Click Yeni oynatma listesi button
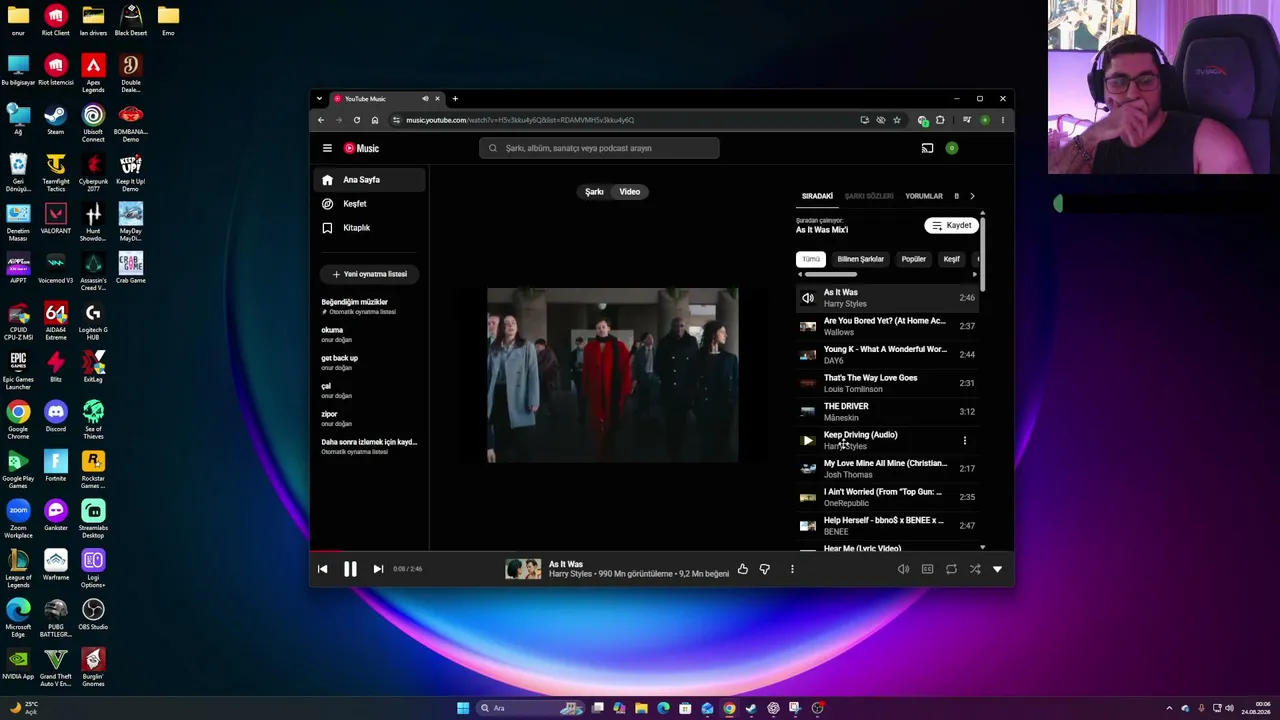The height and width of the screenshot is (720, 1280). pos(370,274)
